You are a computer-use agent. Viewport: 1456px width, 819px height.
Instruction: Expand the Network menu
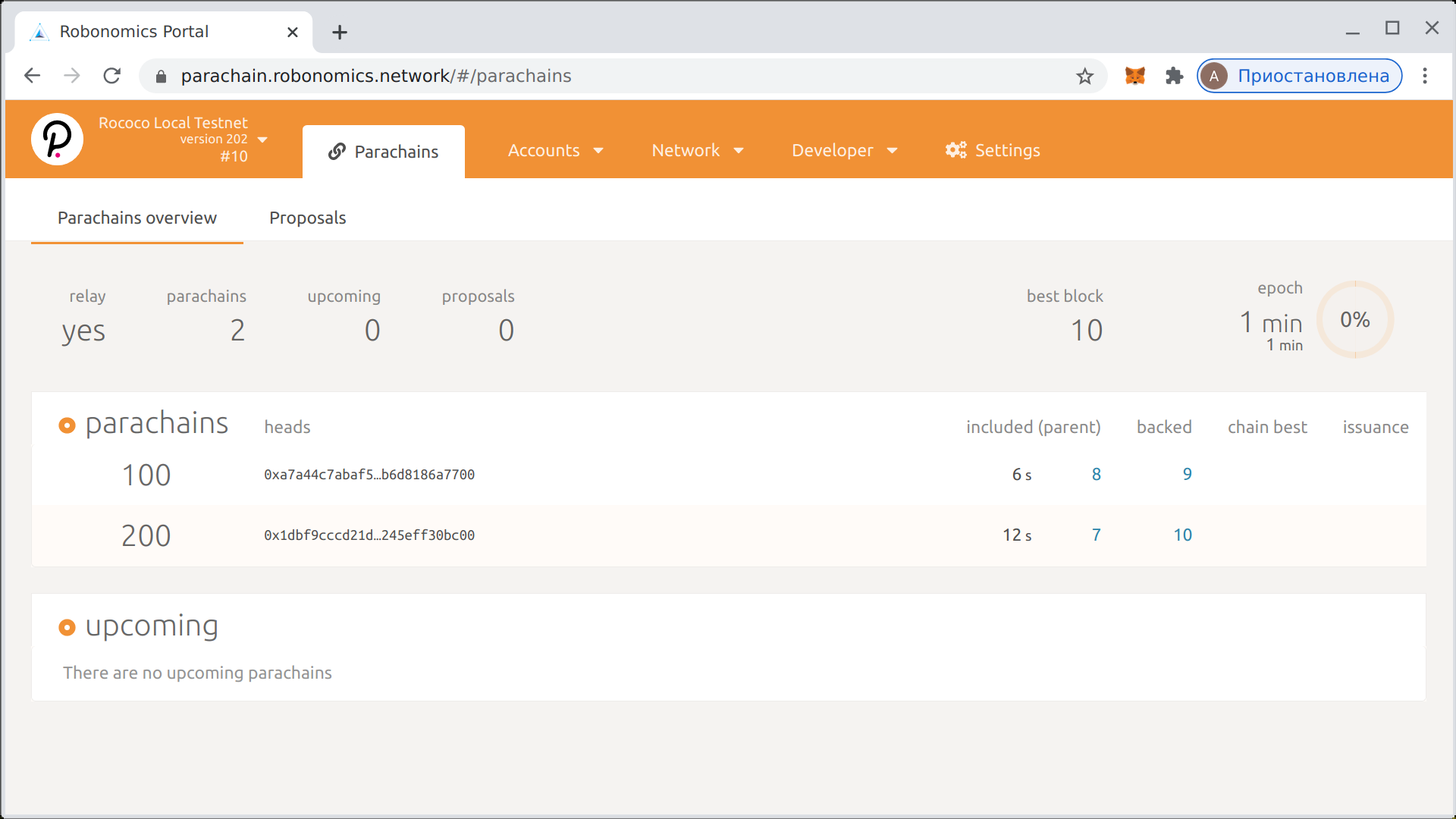697,150
